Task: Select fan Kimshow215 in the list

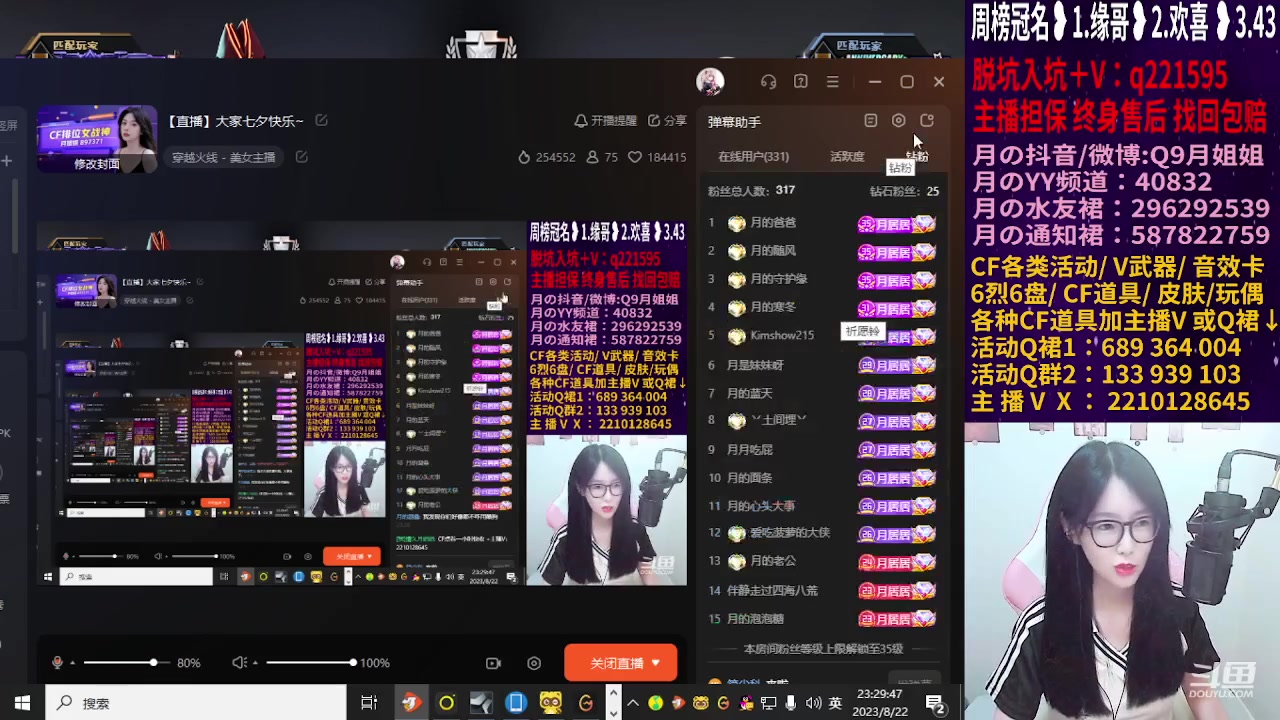Action: (x=782, y=335)
